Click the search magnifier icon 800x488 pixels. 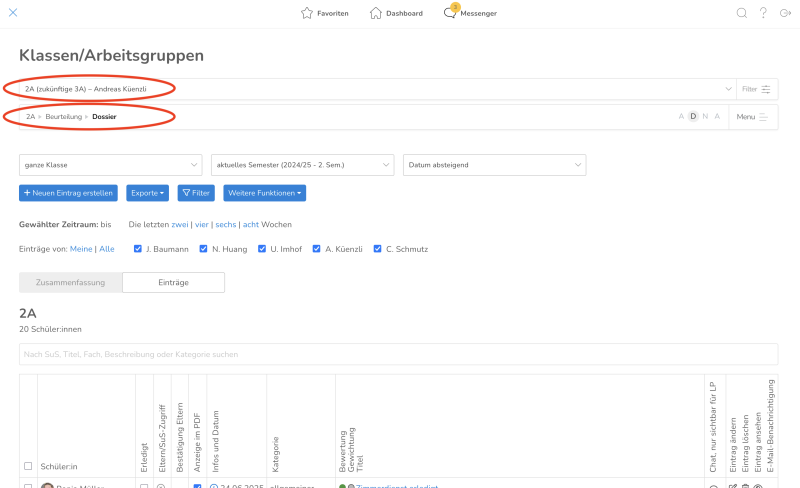pos(741,13)
